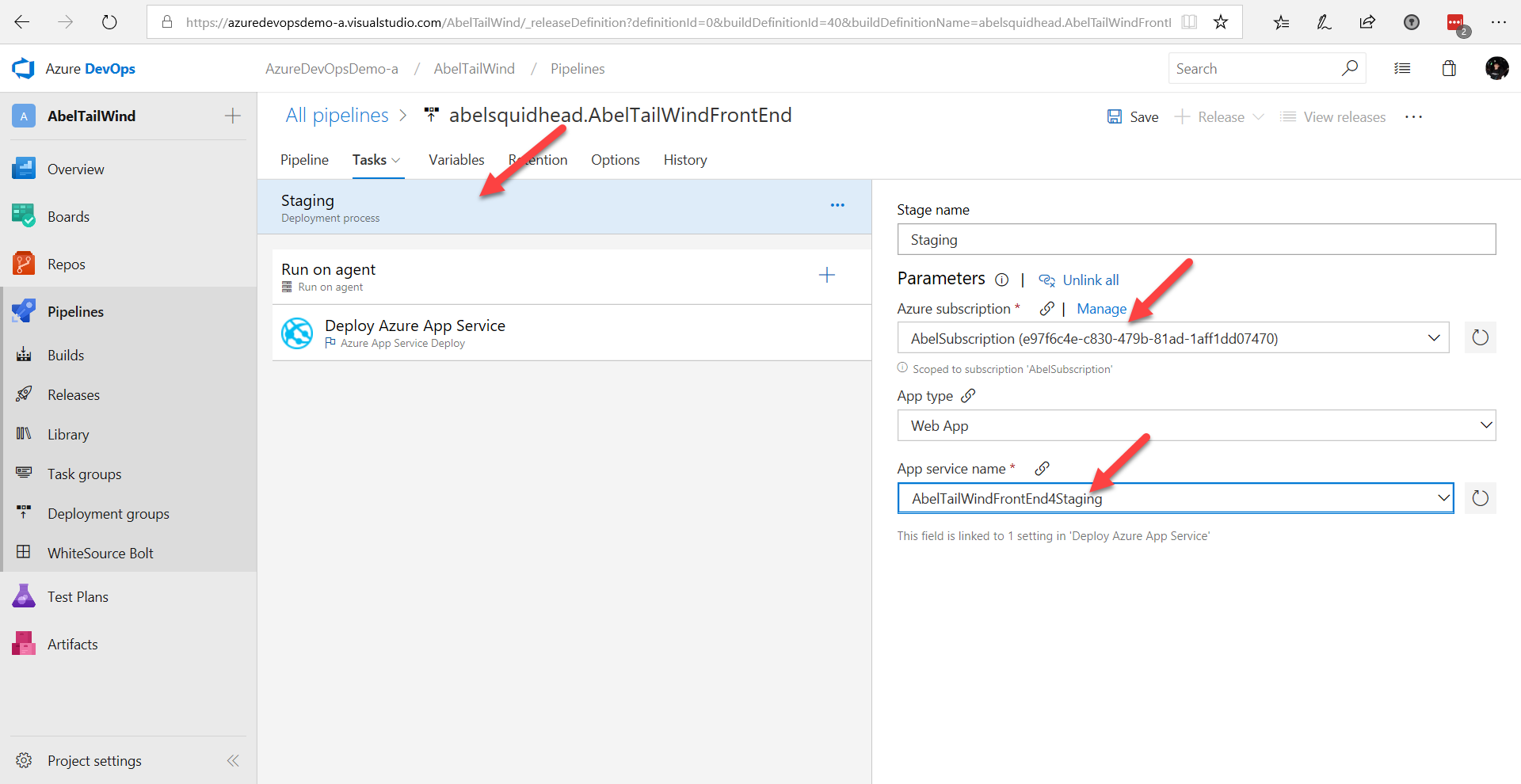Viewport: 1521px width, 784px height.
Task: Click Manage Azure subscription link
Action: (x=1101, y=309)
